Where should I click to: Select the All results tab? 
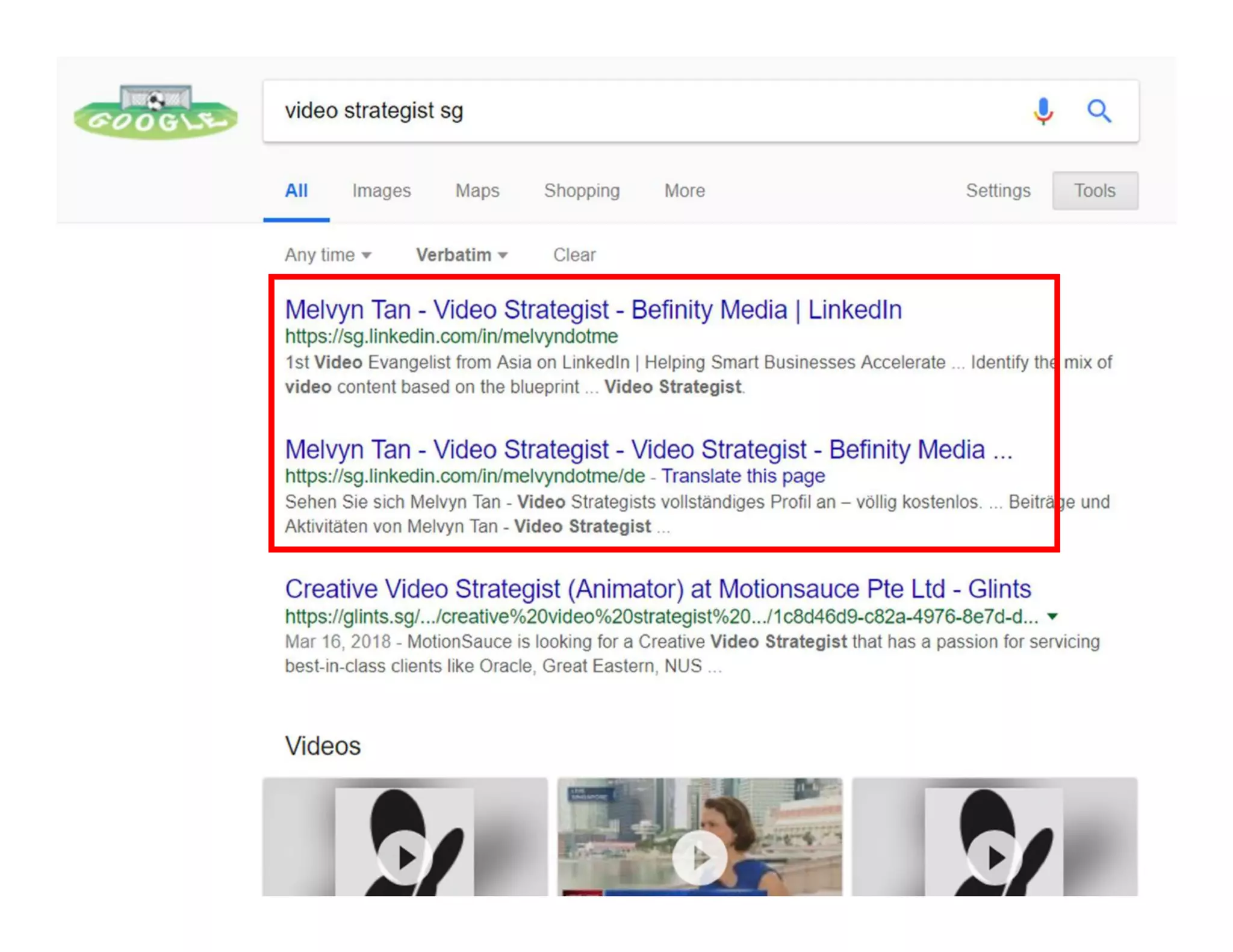296,191
